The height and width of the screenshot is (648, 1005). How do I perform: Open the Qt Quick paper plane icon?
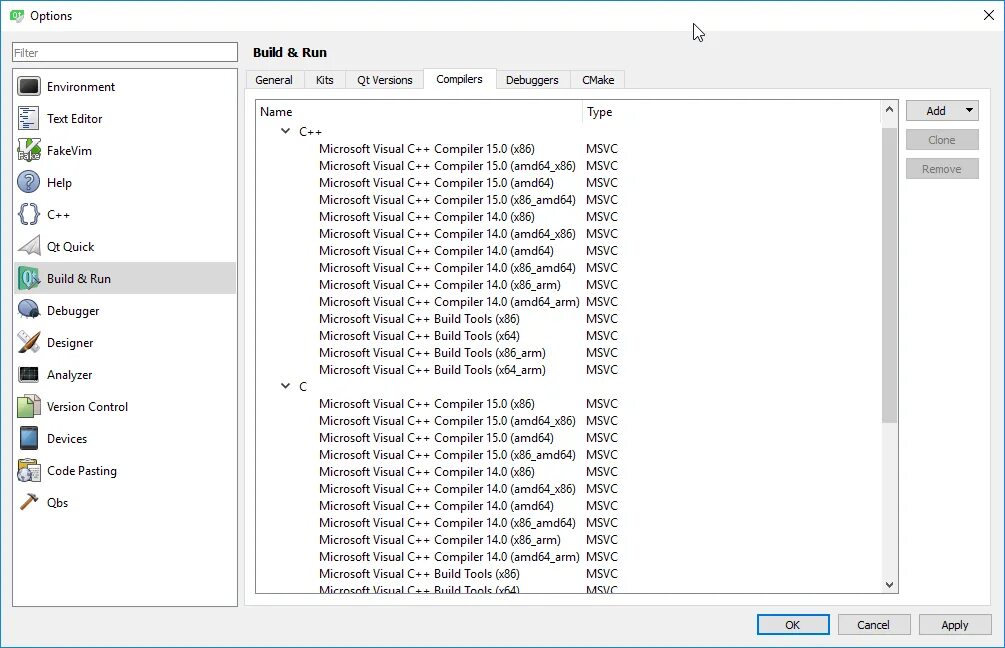click(x=29, y=246)
